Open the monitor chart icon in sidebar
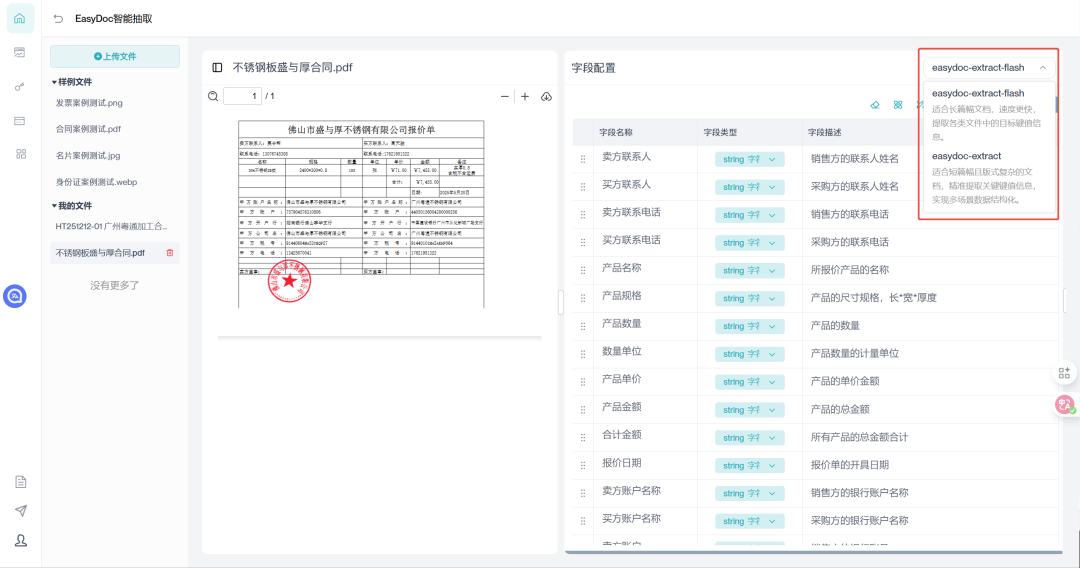 (x=20, y=52)
